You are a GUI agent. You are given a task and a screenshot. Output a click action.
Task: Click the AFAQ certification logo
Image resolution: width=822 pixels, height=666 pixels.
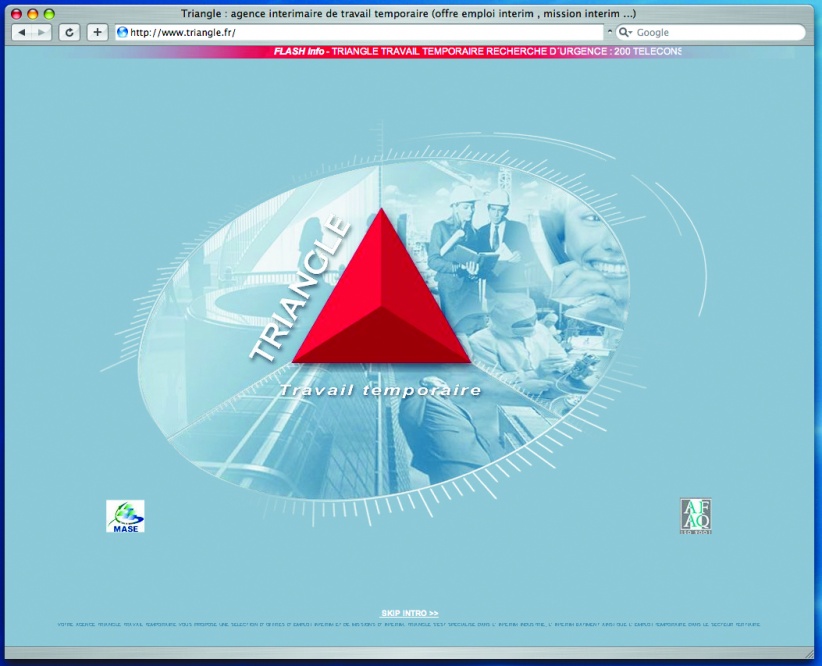point(696,516)
